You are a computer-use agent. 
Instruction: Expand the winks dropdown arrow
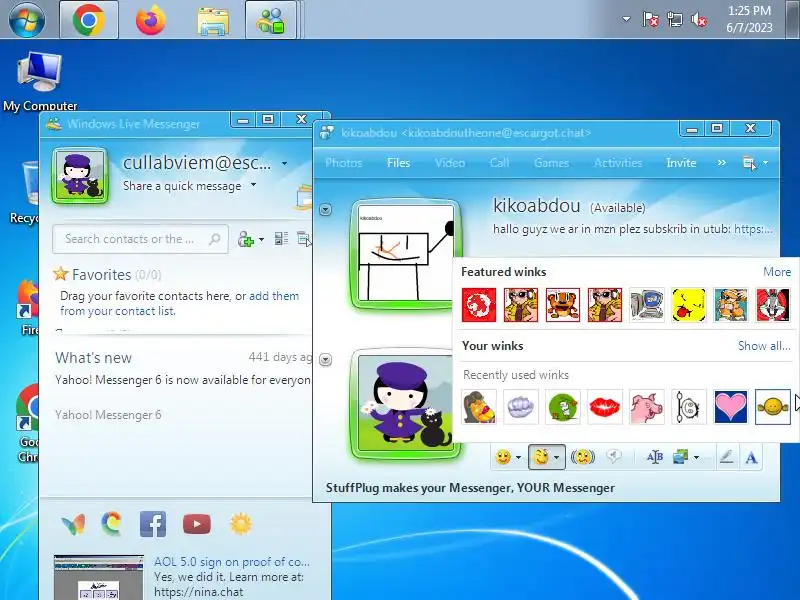point(557,457)
